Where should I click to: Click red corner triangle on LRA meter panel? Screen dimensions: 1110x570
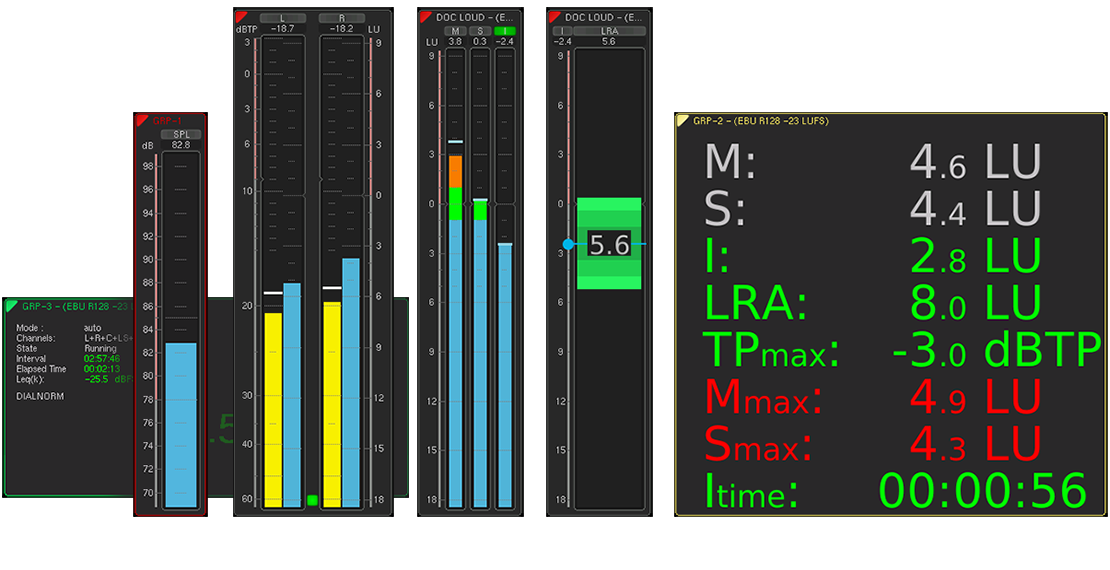point(554,17)
